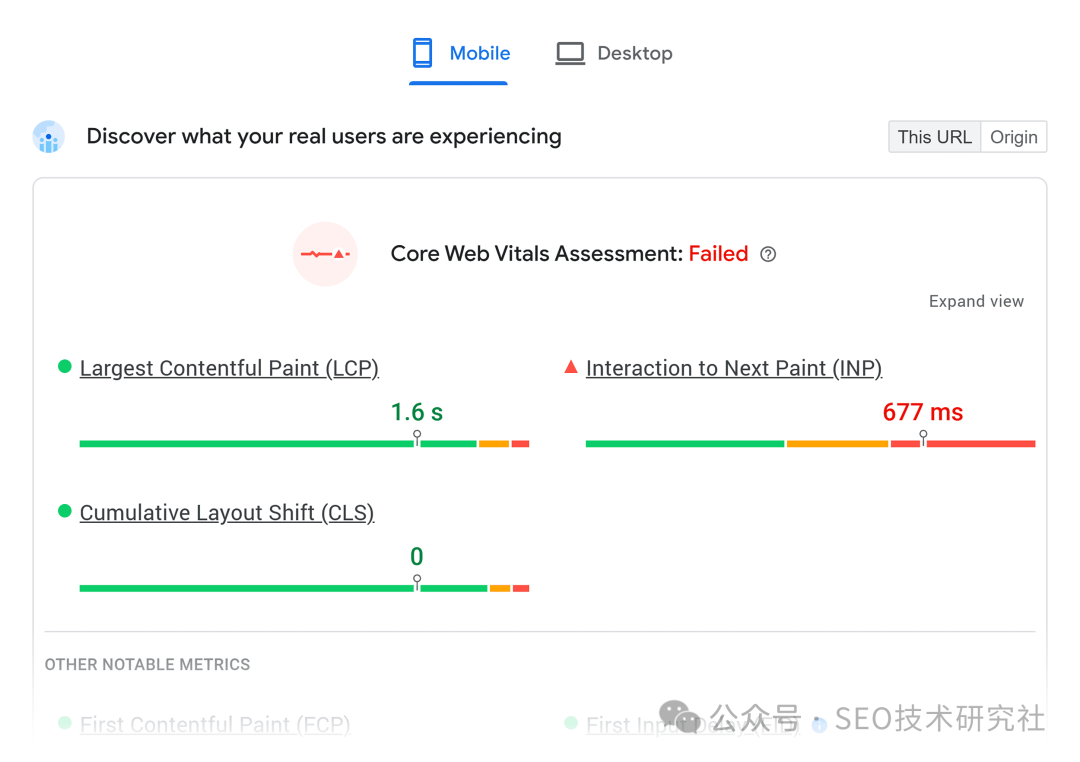
Task: Expand view of the vitals panel
Action: point(976,301)
